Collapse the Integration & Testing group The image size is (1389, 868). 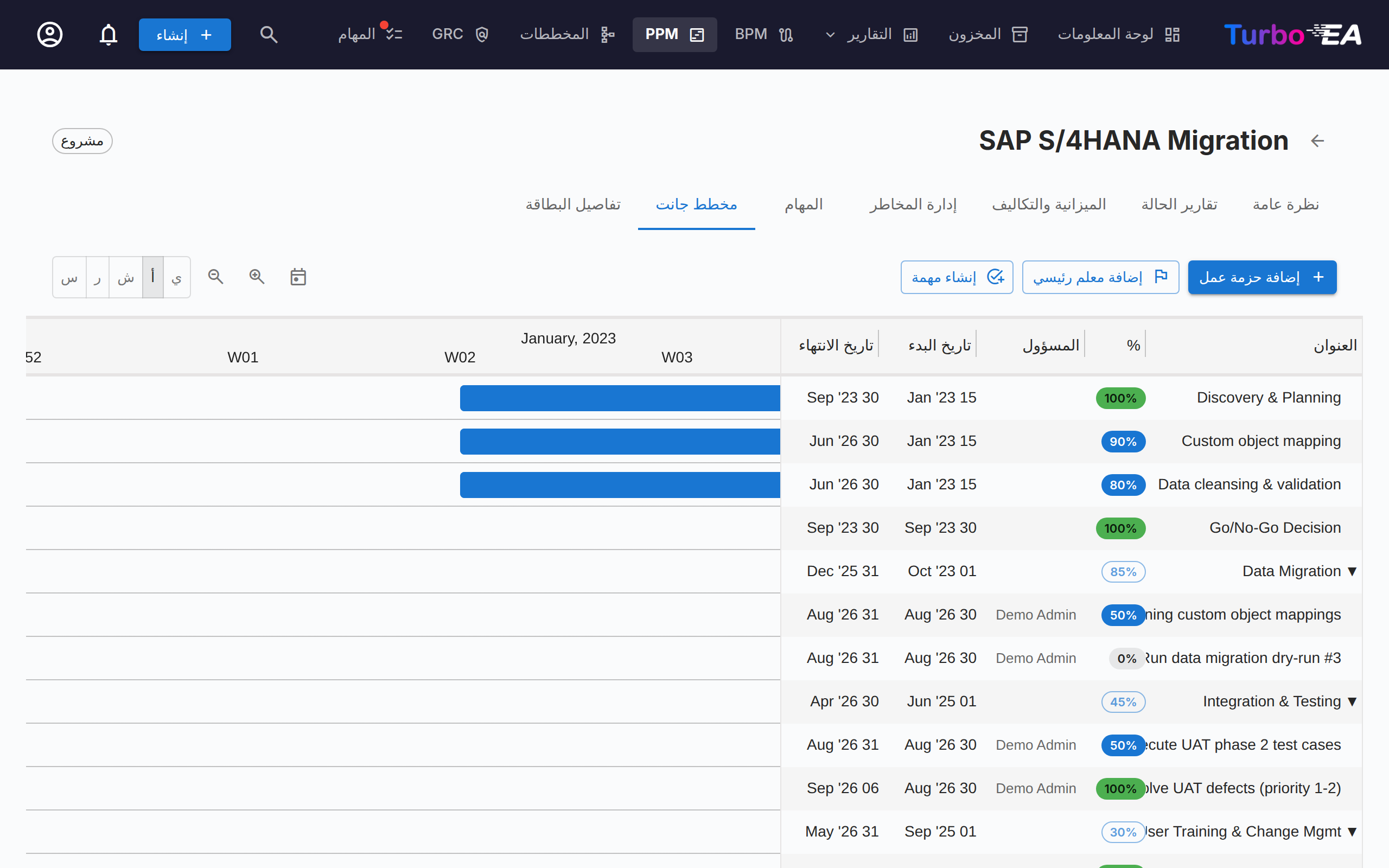coord(1352,701)
